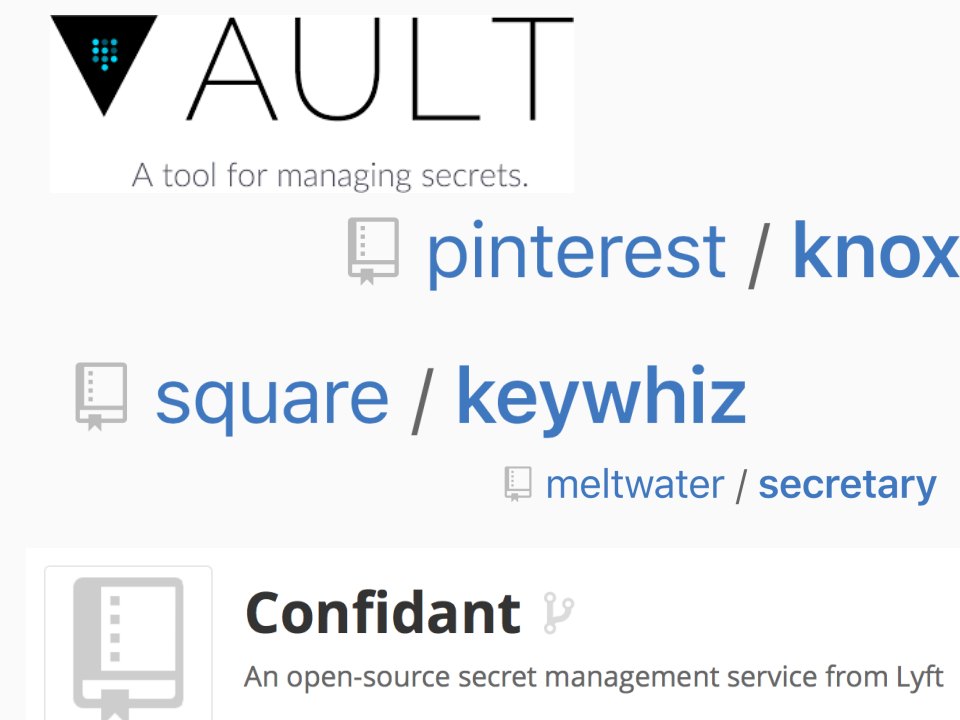Click the tagline A tool for managing secrets

(x=330, y=176)
